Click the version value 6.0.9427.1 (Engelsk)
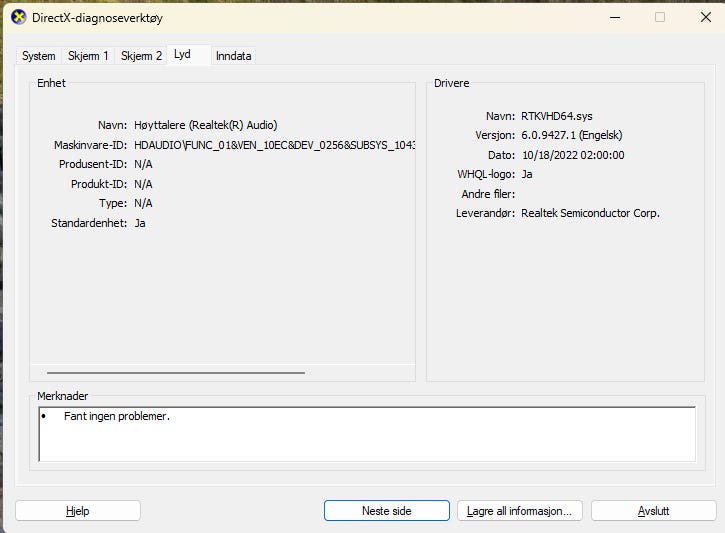725x533 pixels. click(x=572, y=135)
